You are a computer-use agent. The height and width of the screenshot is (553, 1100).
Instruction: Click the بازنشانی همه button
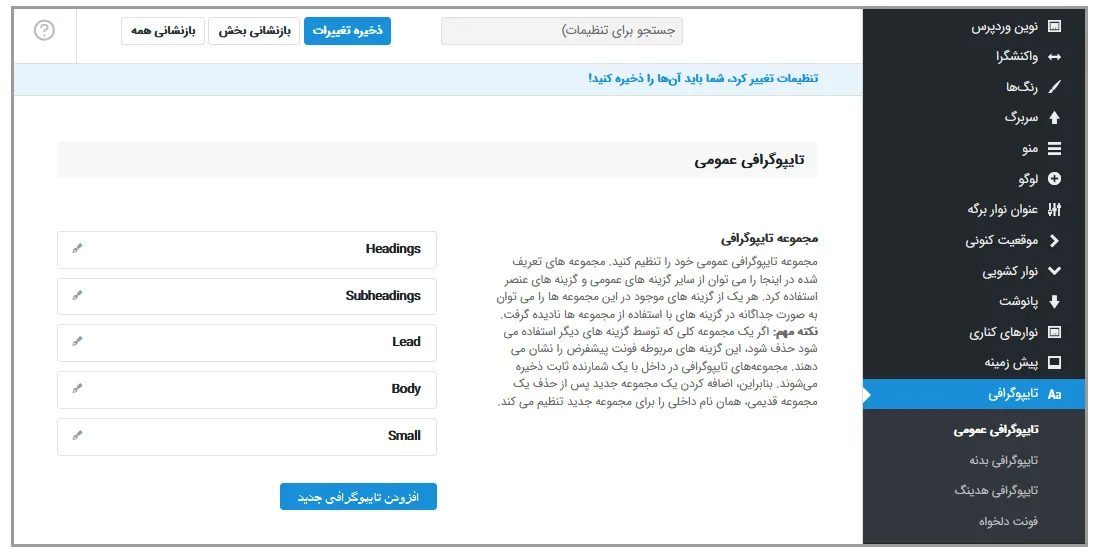coord(163,31)
